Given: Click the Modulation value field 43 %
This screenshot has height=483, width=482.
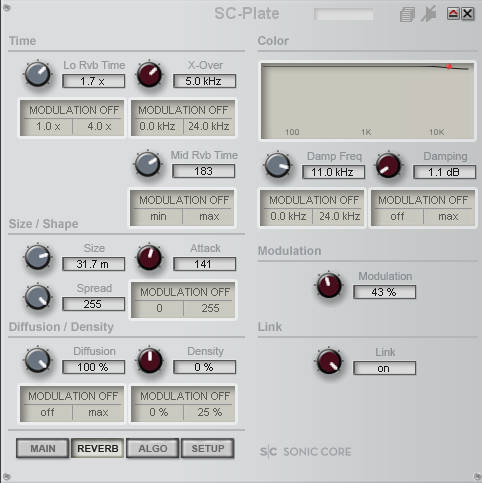Looking at the screenshot, I should coord(384,292).
